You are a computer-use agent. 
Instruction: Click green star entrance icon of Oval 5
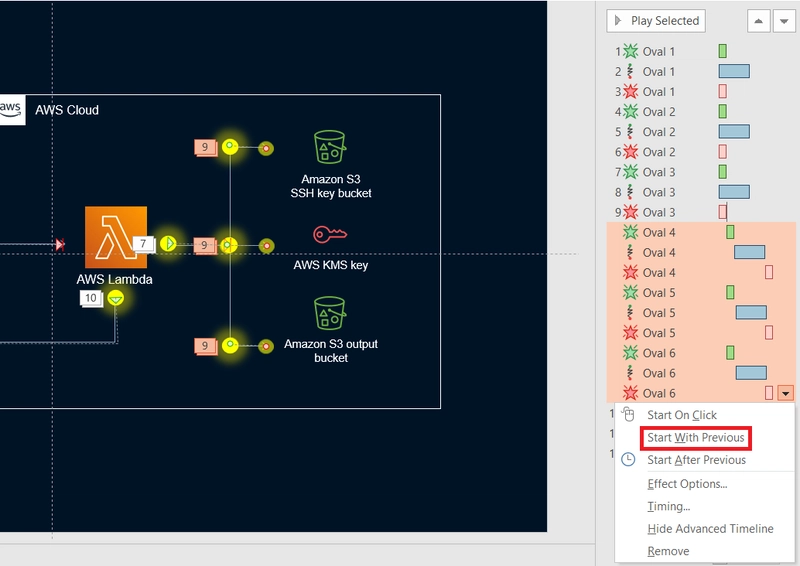(631, 292)
